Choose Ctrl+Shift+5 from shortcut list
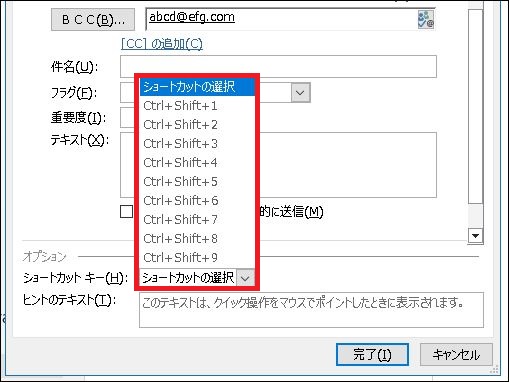 tap(197, 182)
